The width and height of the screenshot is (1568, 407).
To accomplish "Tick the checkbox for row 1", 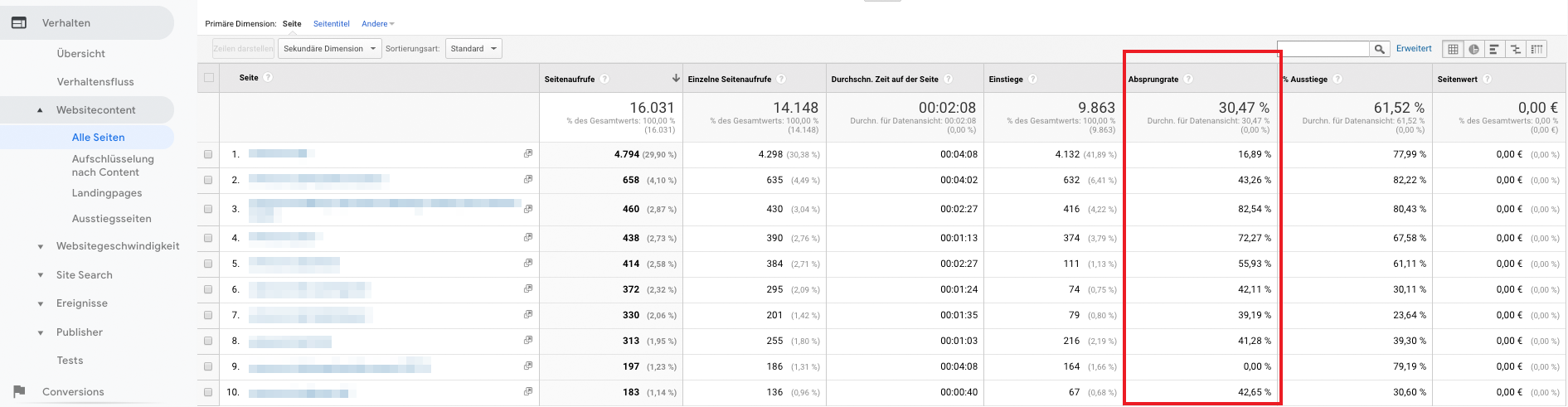I will coord(208,154).
